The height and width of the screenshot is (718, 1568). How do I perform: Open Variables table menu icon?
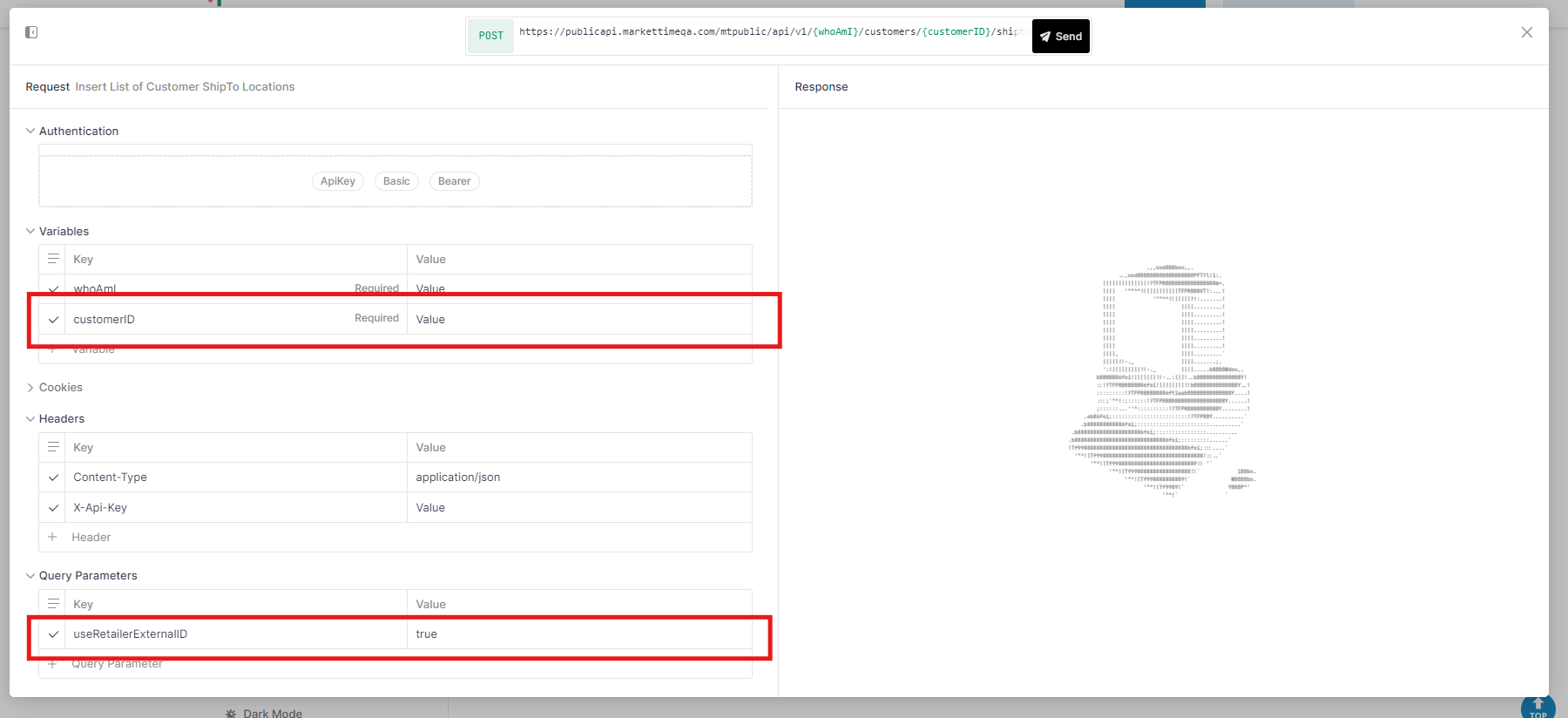pos(53,259)
